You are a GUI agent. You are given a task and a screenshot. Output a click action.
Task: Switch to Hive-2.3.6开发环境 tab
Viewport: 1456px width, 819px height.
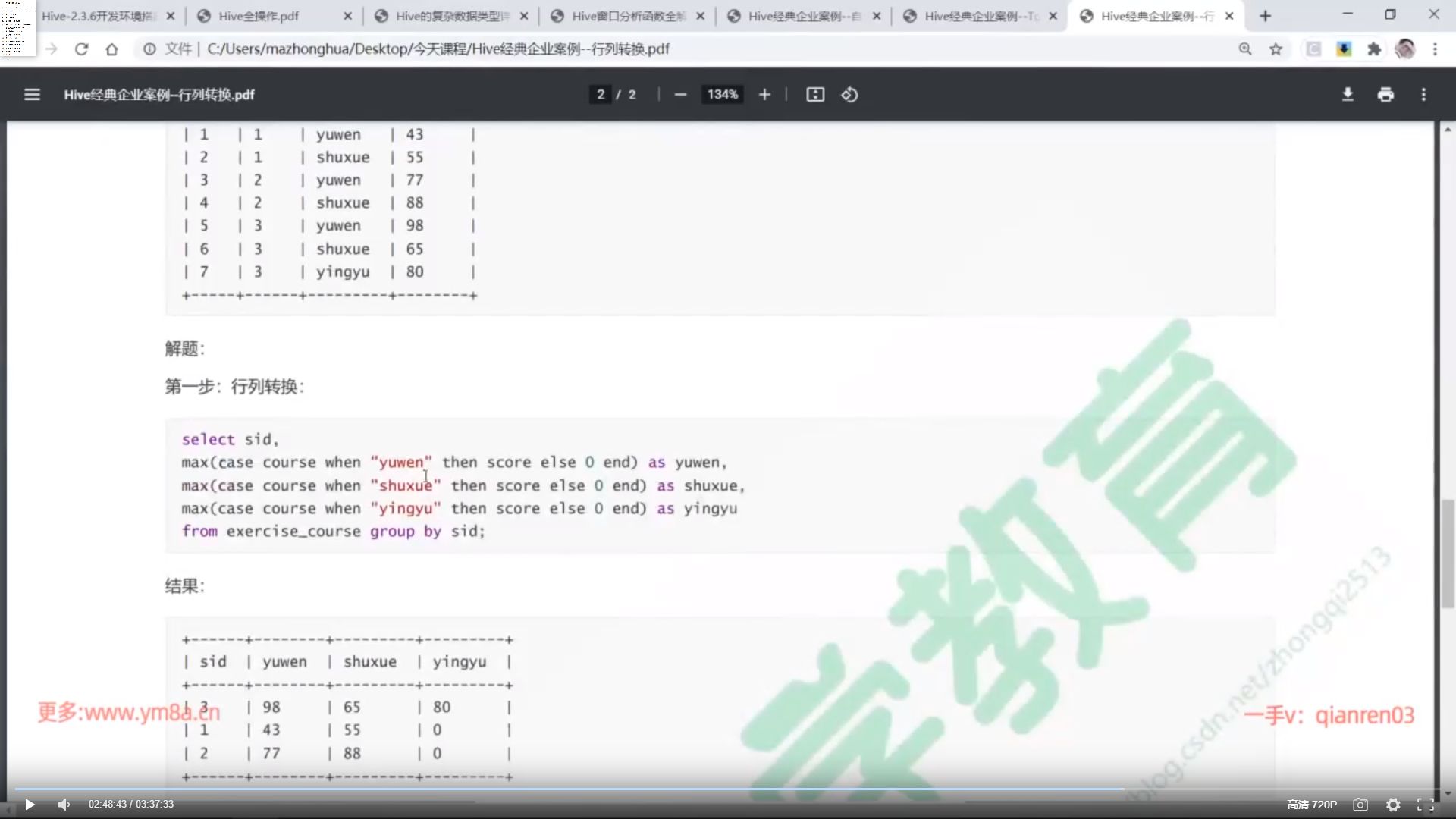[x=99, y=16]
